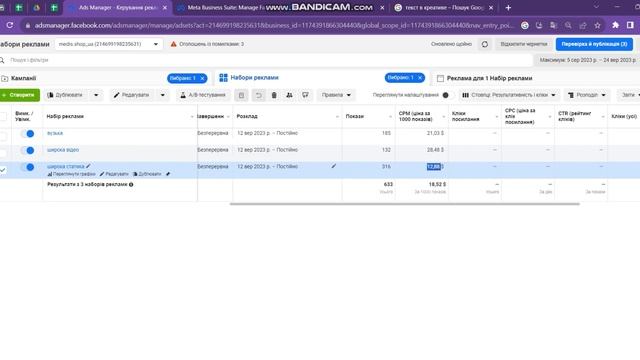This screenshot has width=640, height=360.
Task: Click Дублювати link under широка статика
Action: tap(147, 174)
